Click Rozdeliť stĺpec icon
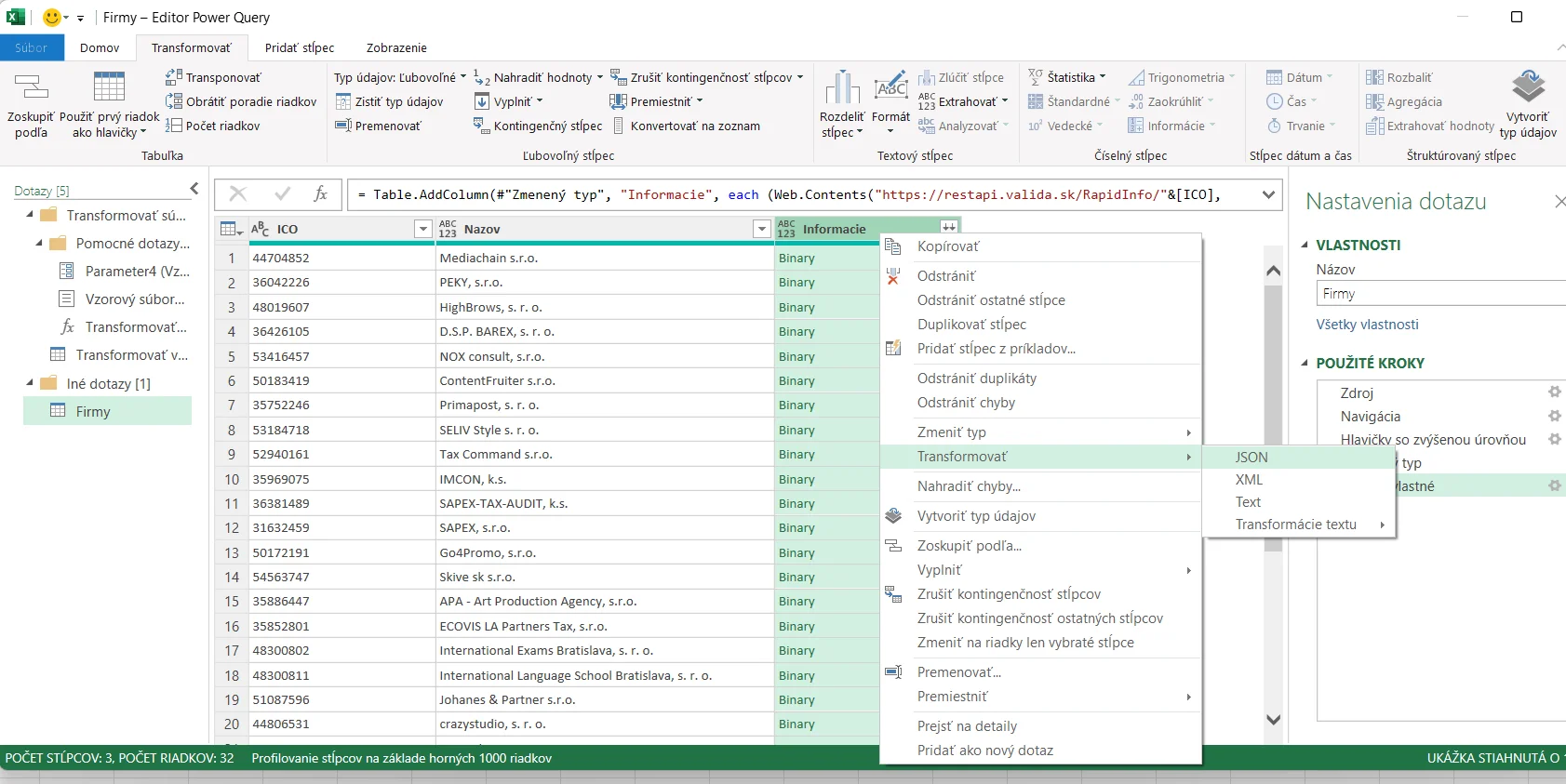 (842, 86)
